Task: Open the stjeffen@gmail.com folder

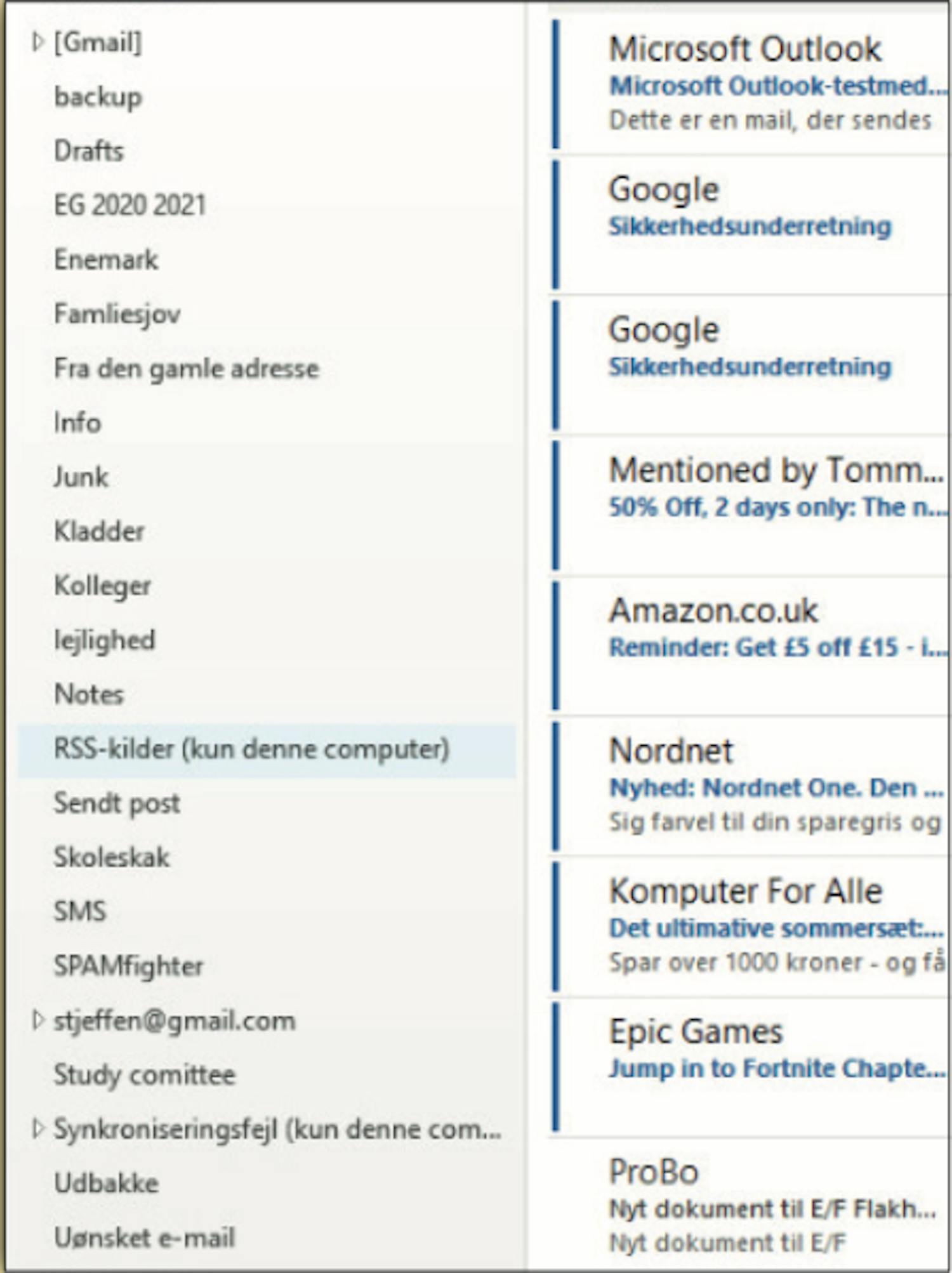Action: click(175, 1020)
